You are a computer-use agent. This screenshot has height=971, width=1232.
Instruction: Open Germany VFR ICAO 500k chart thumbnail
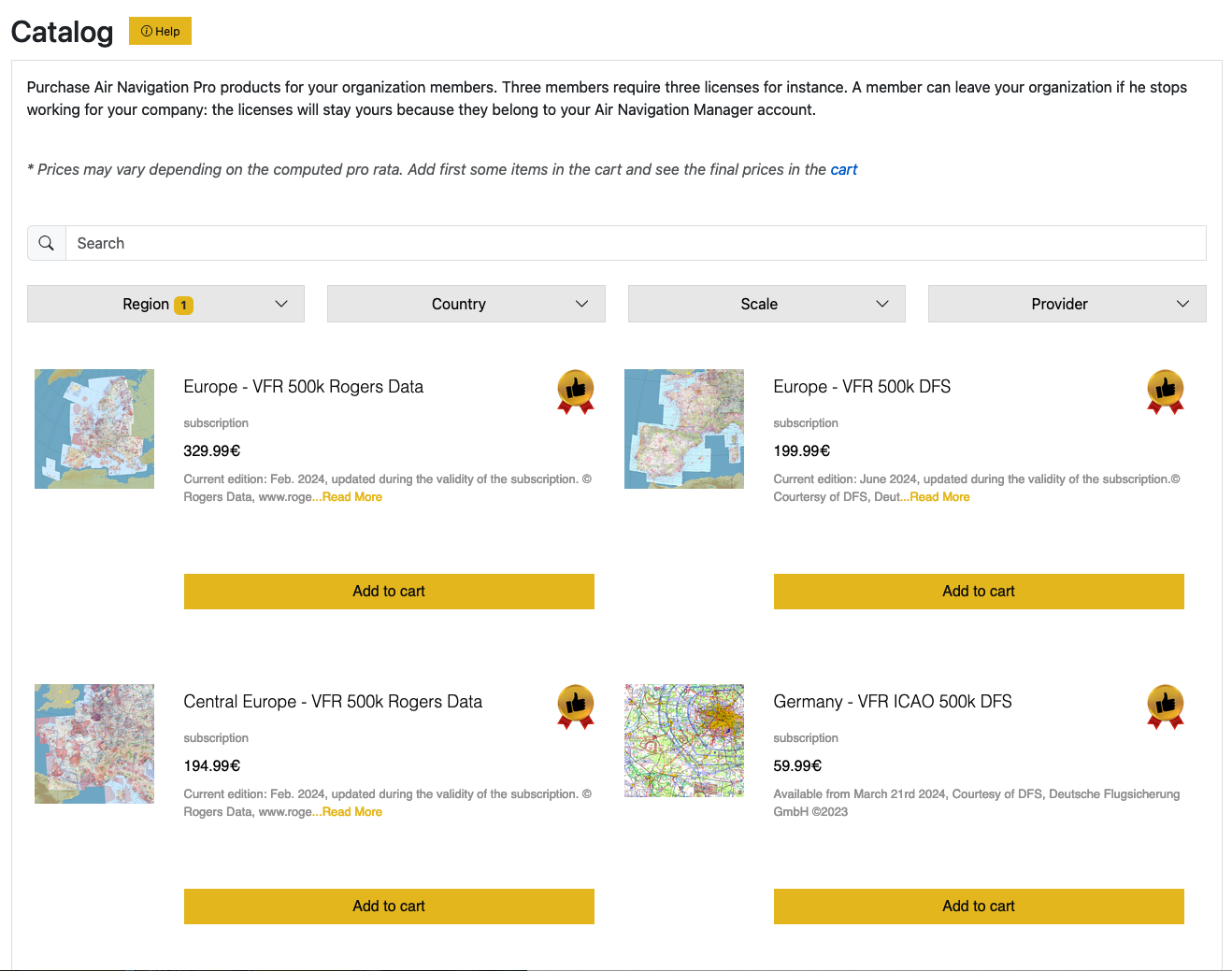point(684,740)
